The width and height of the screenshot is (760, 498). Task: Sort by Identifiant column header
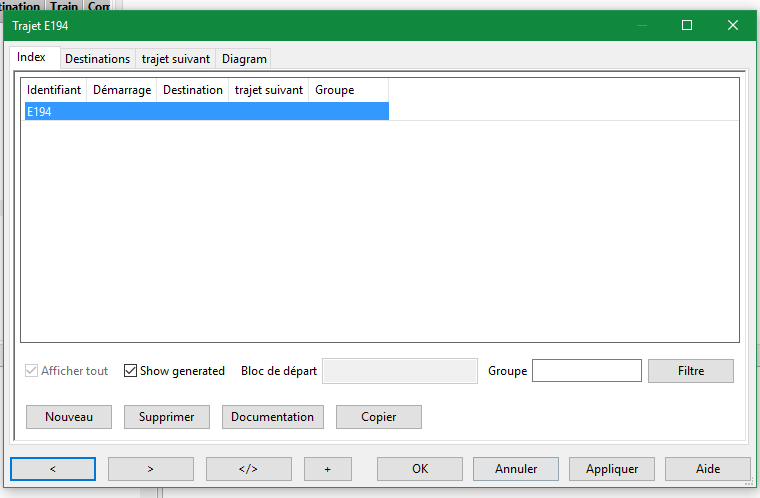pyautogui.click(x=54, y=90)
